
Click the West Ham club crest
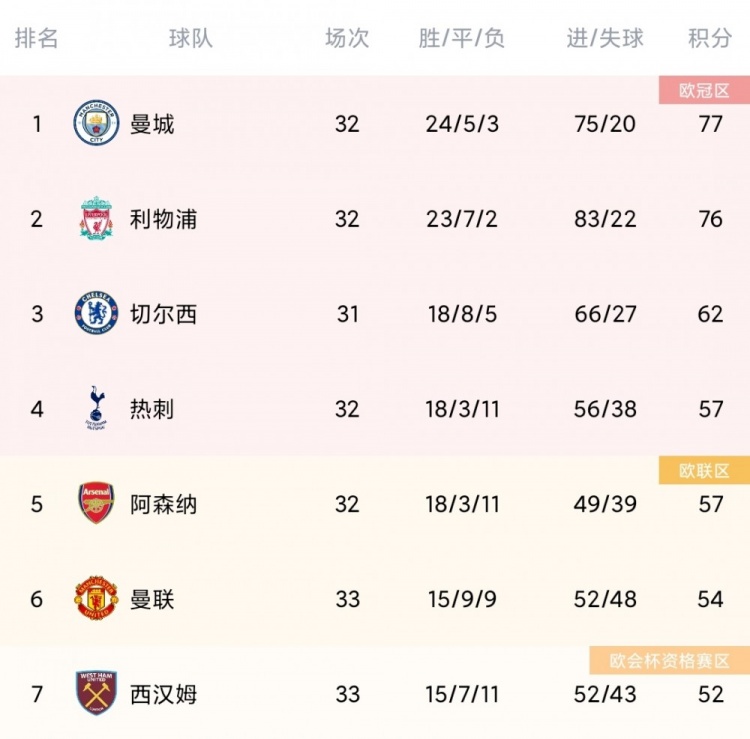[96, 693]
